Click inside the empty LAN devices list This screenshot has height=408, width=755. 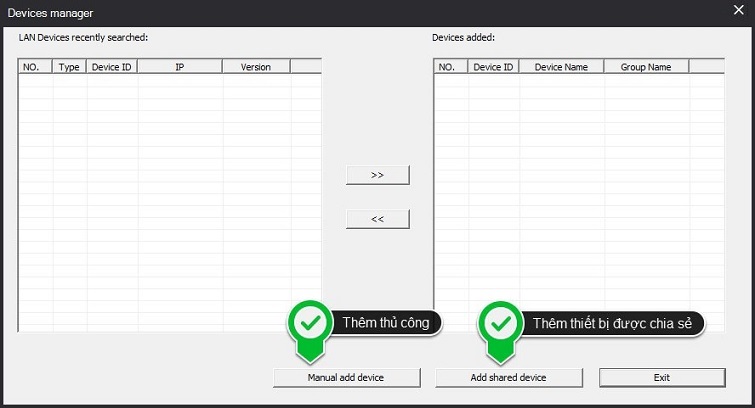170,200
